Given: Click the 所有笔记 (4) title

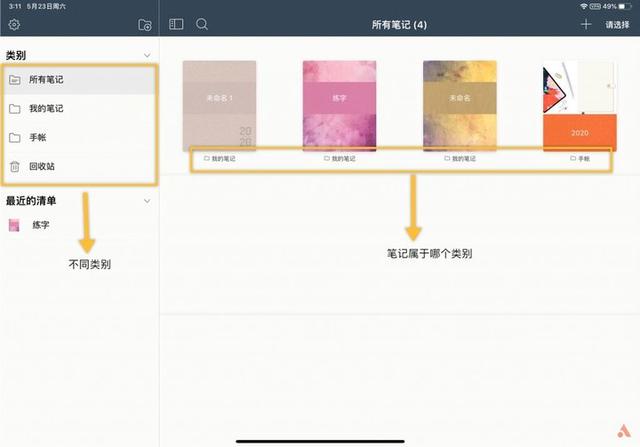Looking at the screenshot, I should click(x=399, y=25).
